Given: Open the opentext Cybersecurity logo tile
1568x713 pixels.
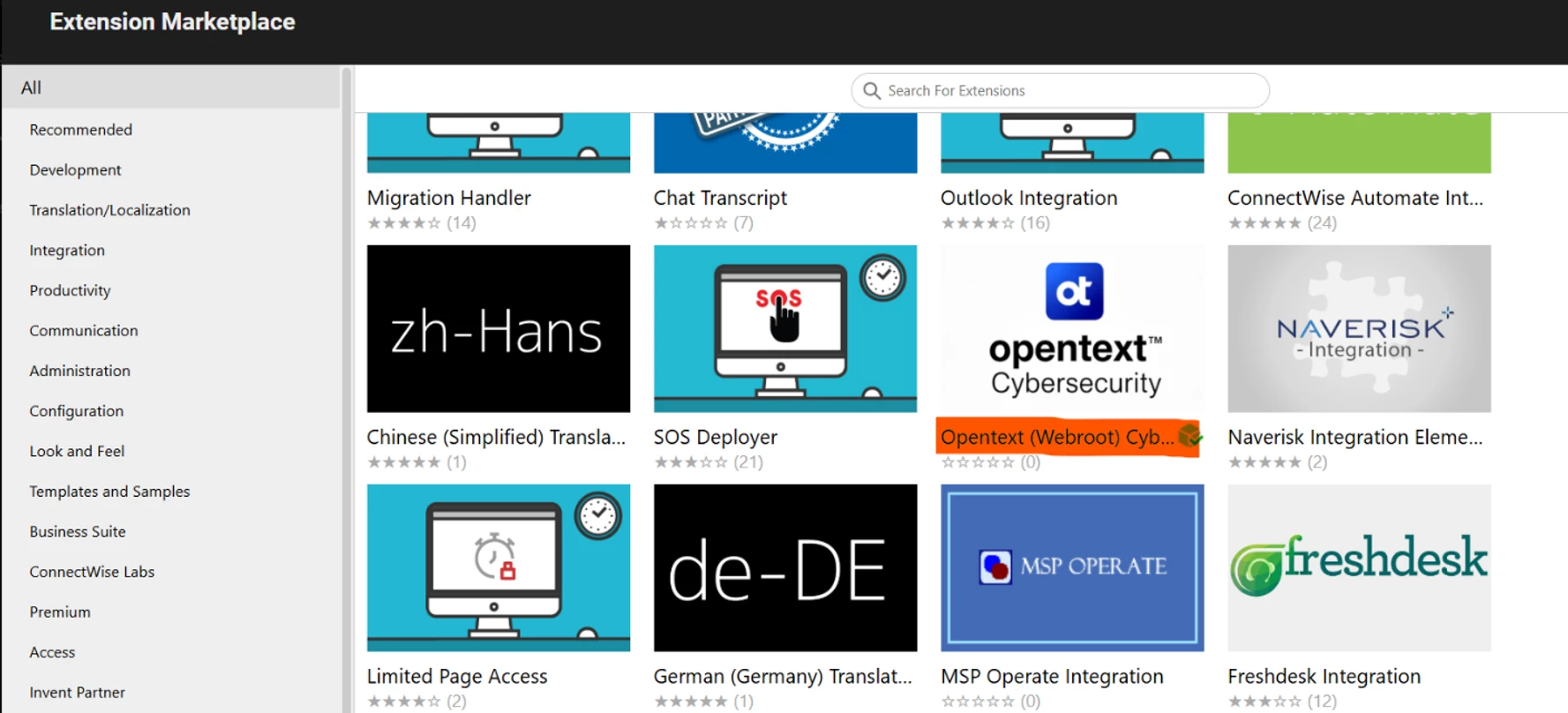Looking at the screenshot, I should 1072,328.
